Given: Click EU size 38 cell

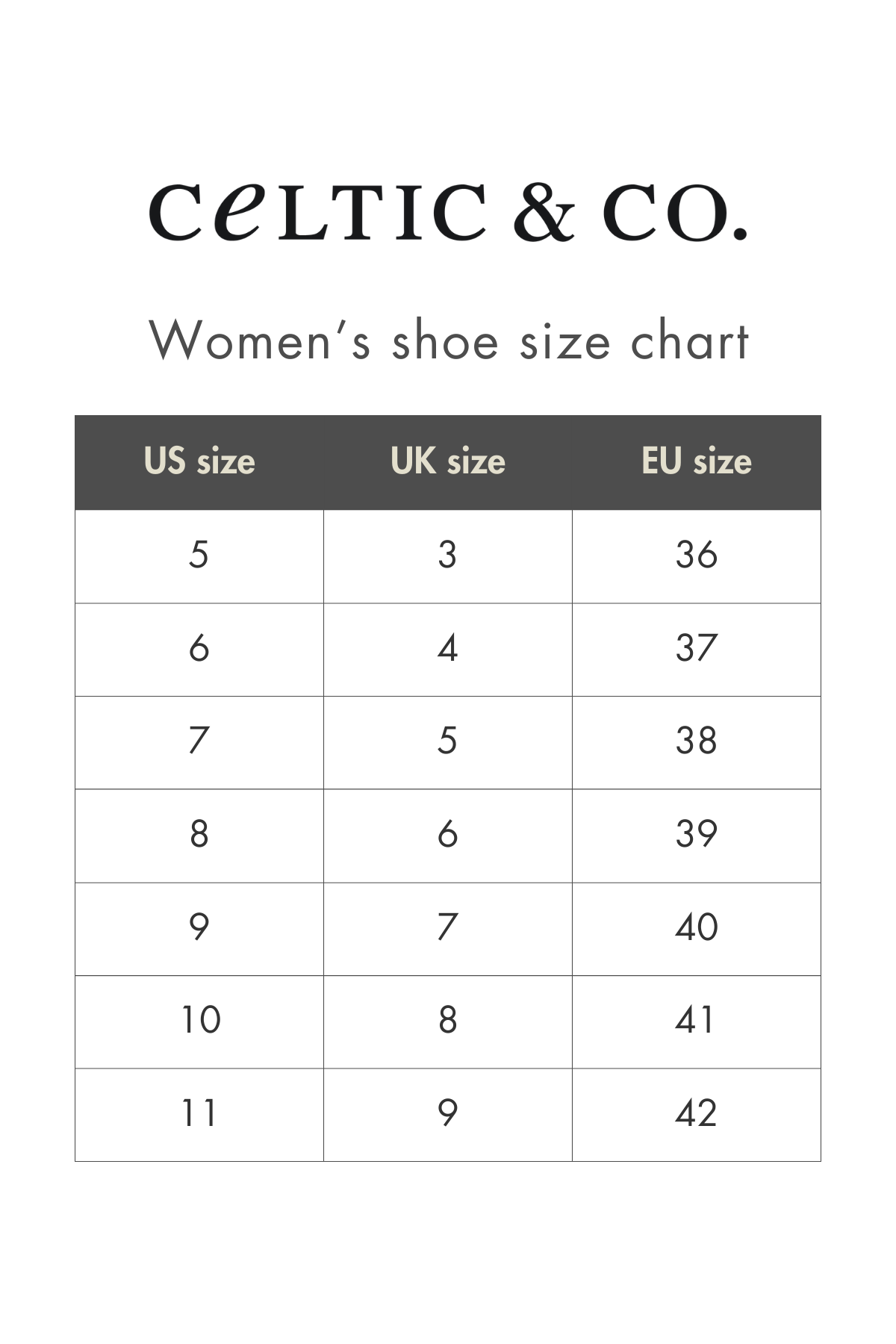Looking at the screenshot, I should tap(697, 741).
